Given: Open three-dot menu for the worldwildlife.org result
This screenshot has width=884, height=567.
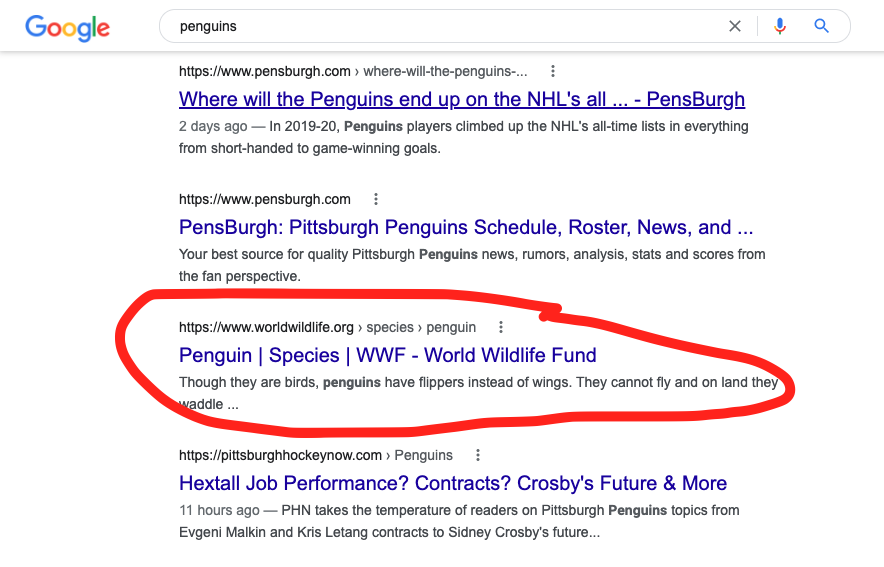Looking at the screenshot, I should pos(501,327).
